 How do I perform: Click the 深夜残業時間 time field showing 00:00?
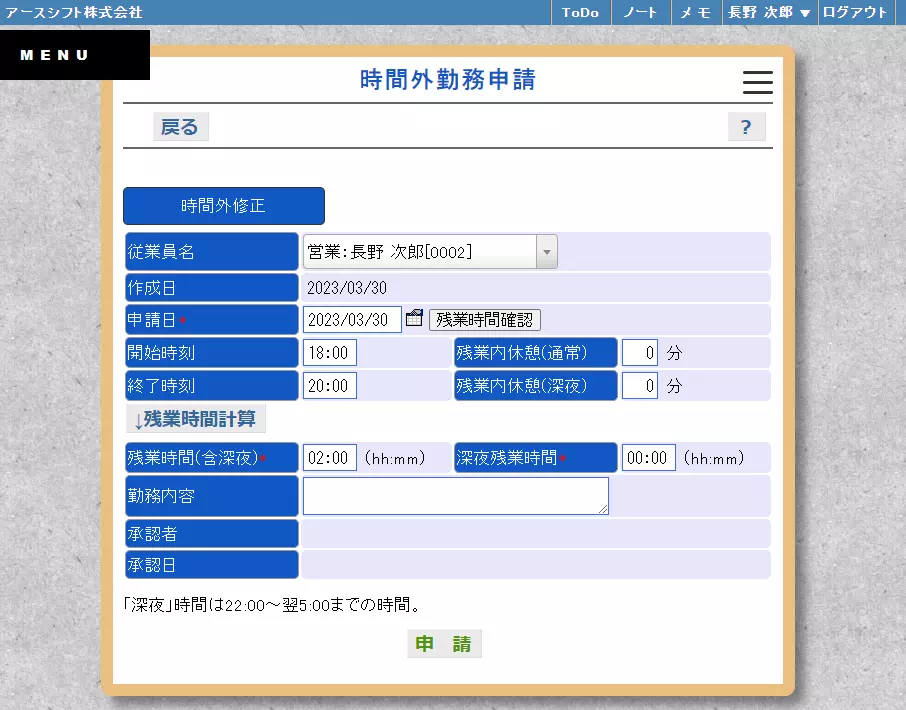pos(648,457)
